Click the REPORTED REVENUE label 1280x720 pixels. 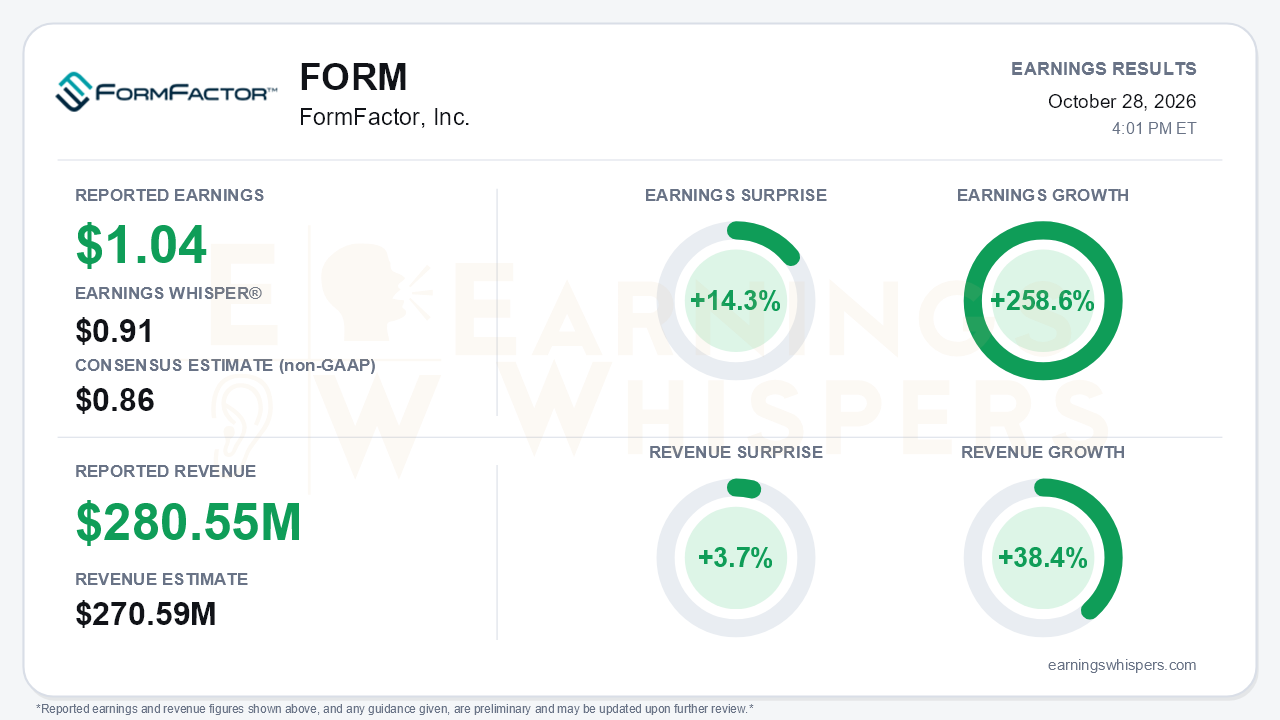[x=166, y=471]
